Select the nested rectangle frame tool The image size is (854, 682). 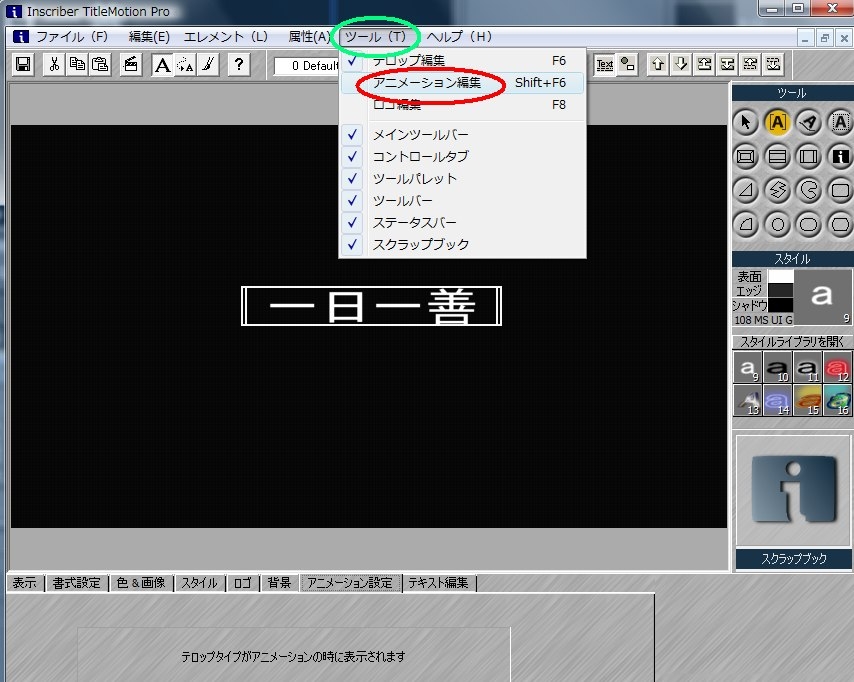click(746, 157)
